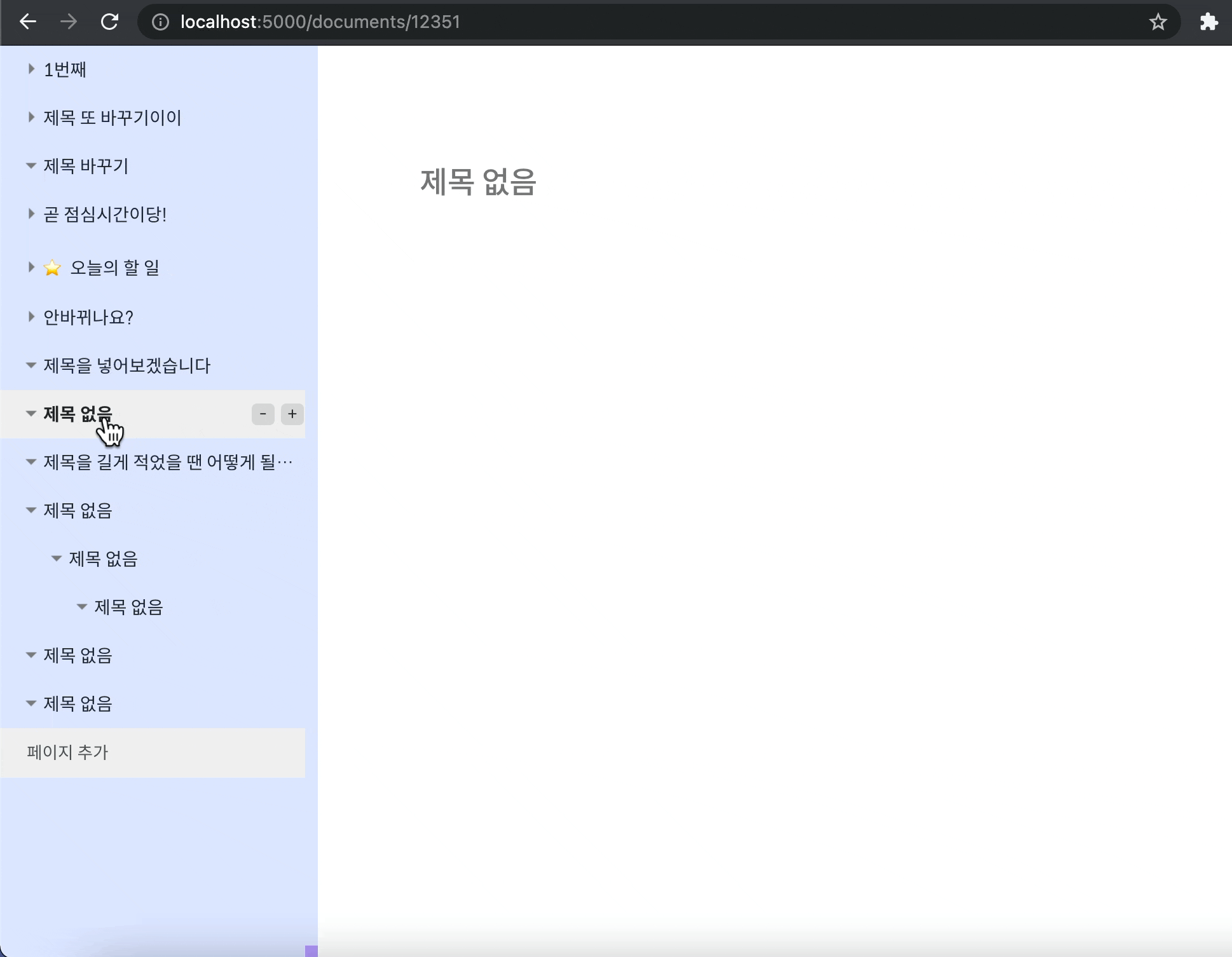Go back with the browser back arrow
This screenshot has width=1232, height=957.
pyautogui.click(x=28, y=22)
